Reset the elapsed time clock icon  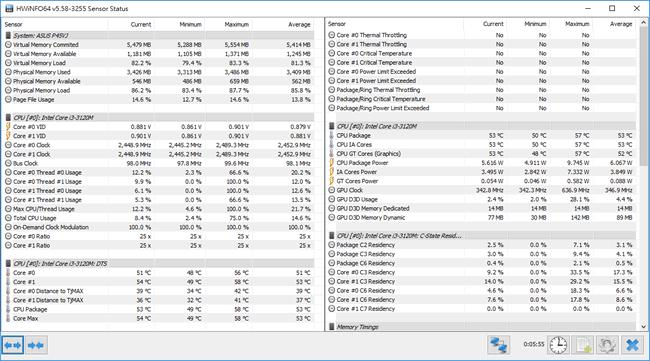pyautogui.click(x=558, y=345)
